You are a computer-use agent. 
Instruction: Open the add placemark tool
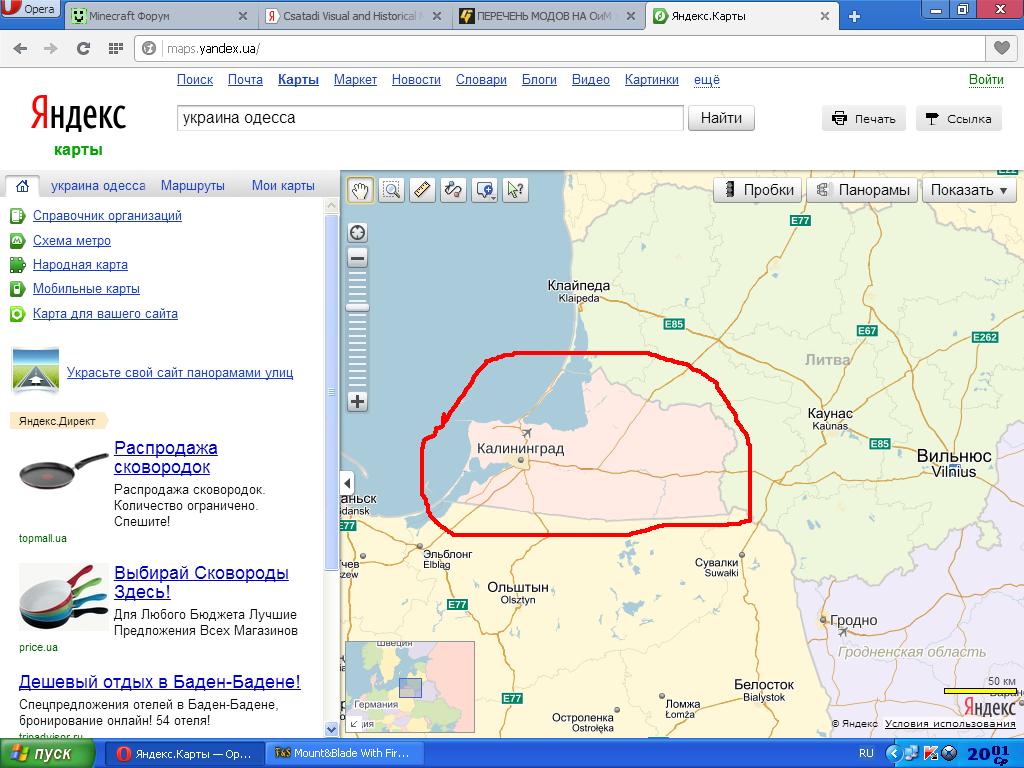485,190
